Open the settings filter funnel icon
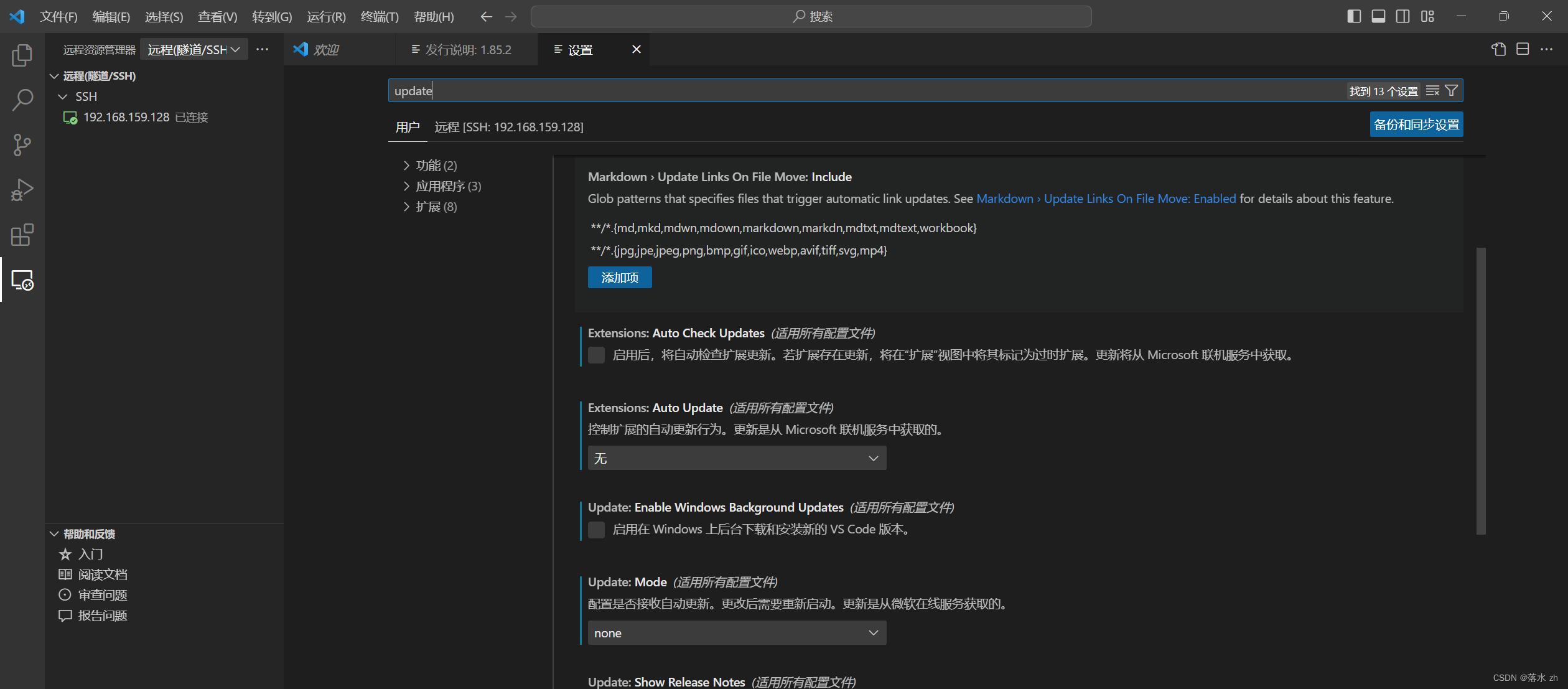Viewport: 1568px width, 689px height. (1451, 91)
